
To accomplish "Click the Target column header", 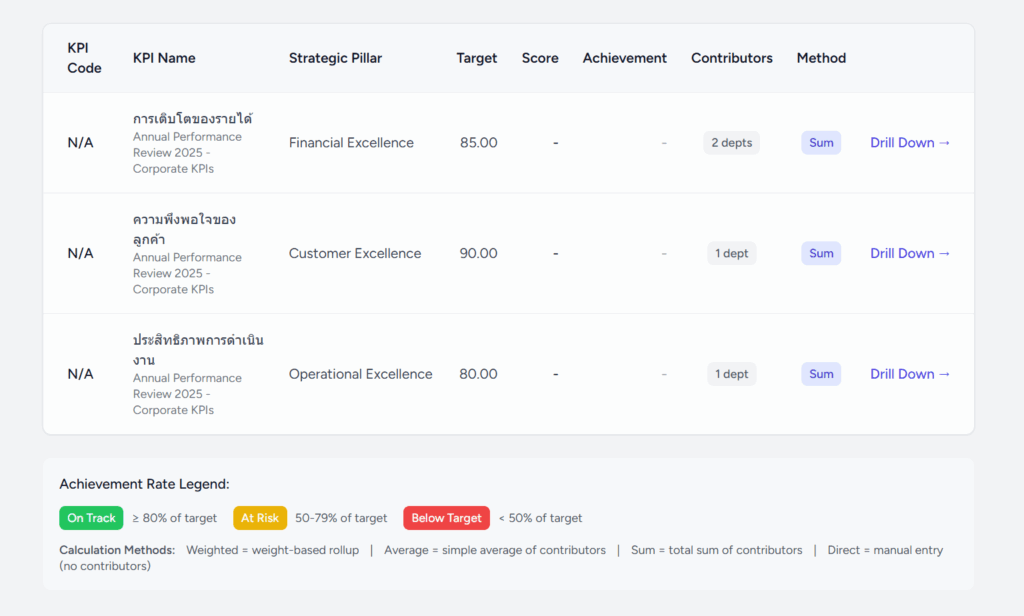I will click(x=476, y=58).
